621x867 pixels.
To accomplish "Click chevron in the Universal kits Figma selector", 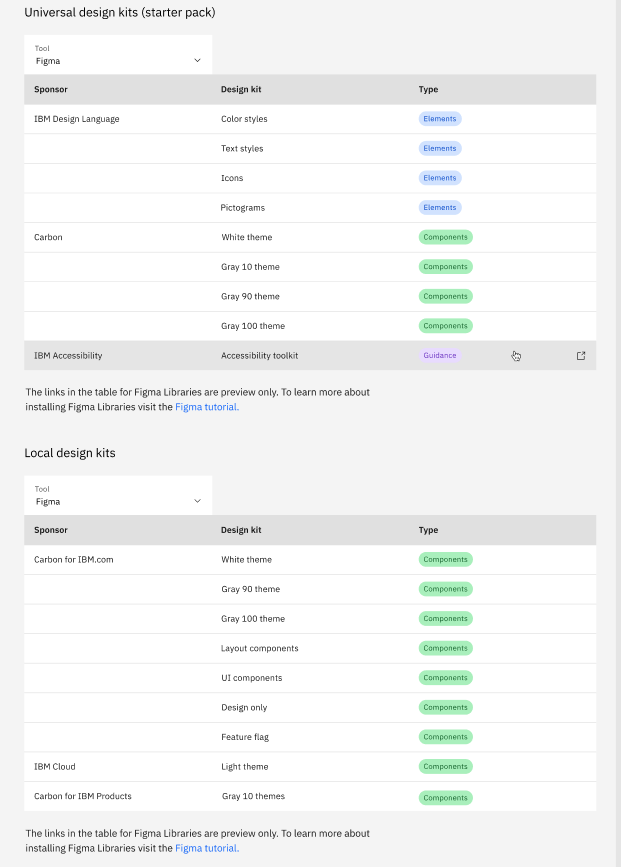I will (x=197, y=61).
